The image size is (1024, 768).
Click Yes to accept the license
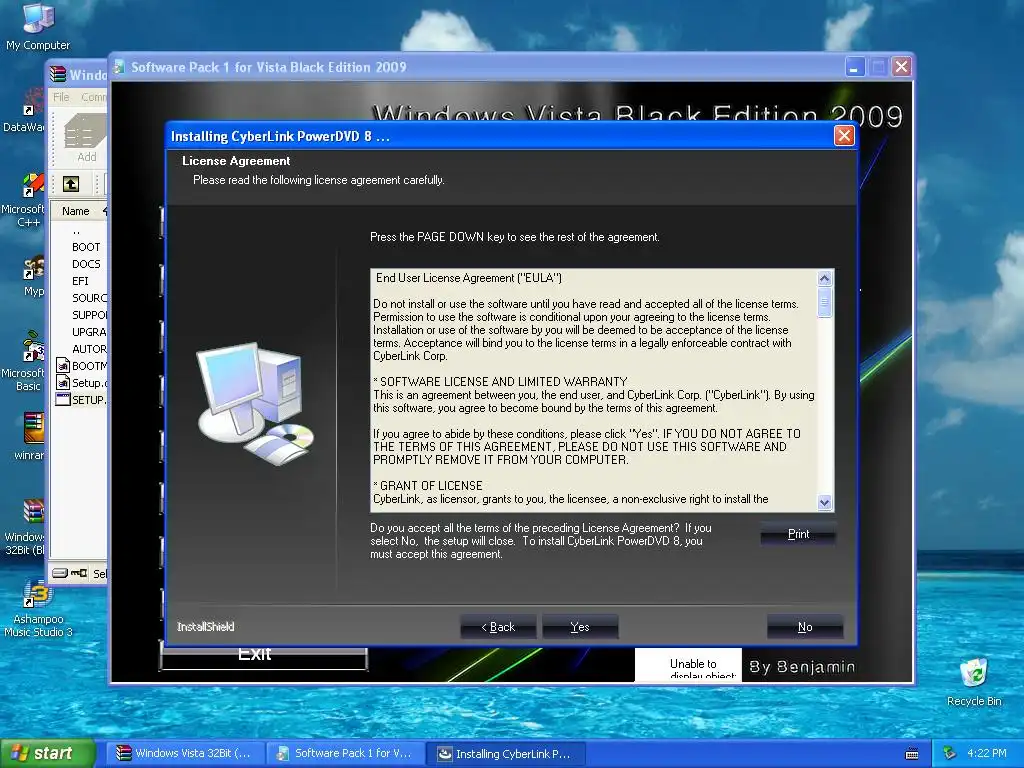coord(580,627)
